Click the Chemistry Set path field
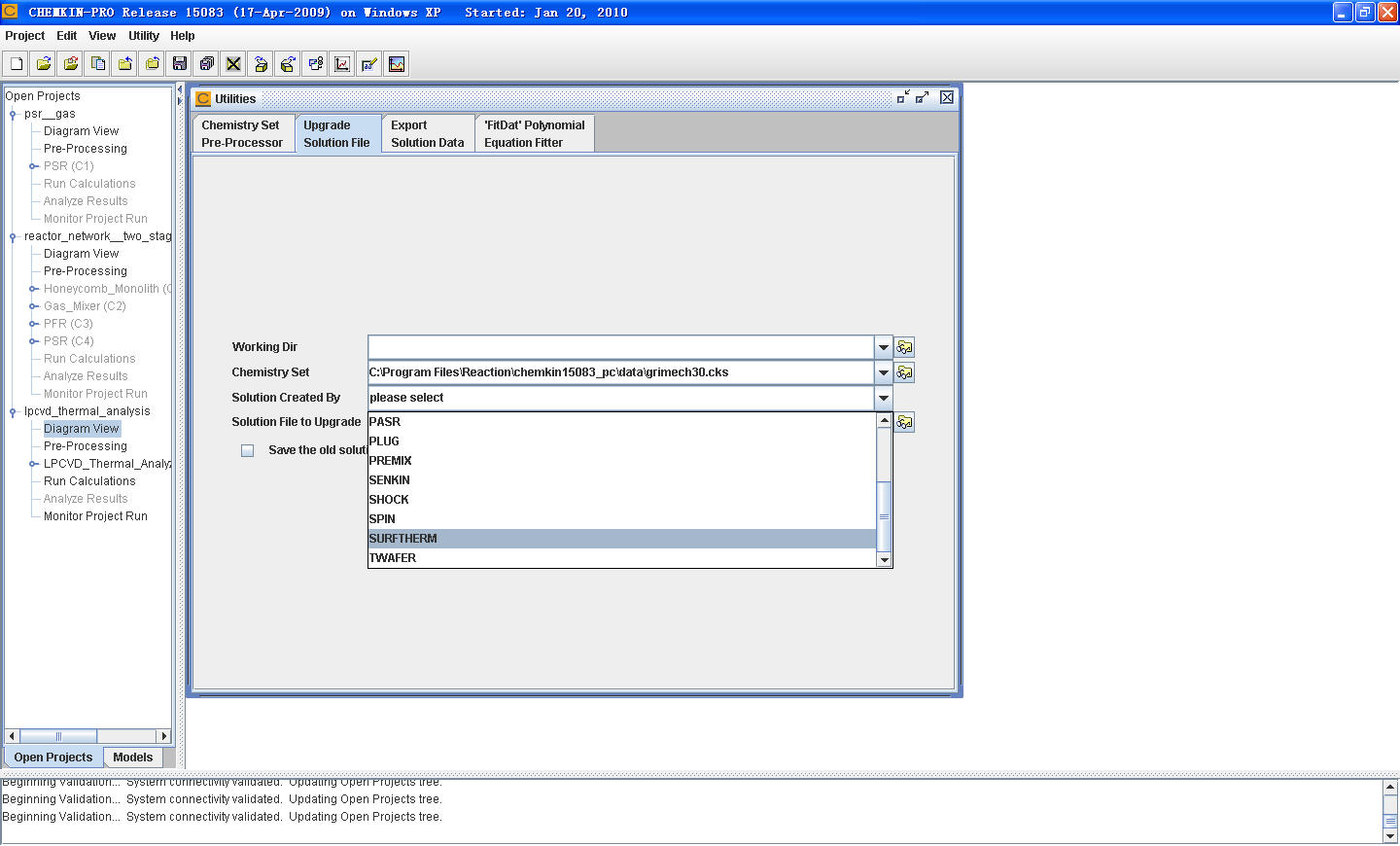 [621, 372]
